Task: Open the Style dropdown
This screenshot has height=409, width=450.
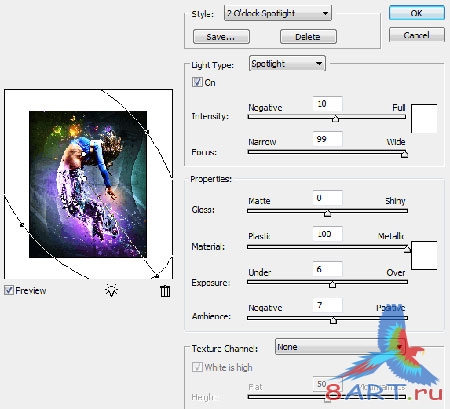Action: 278,13
